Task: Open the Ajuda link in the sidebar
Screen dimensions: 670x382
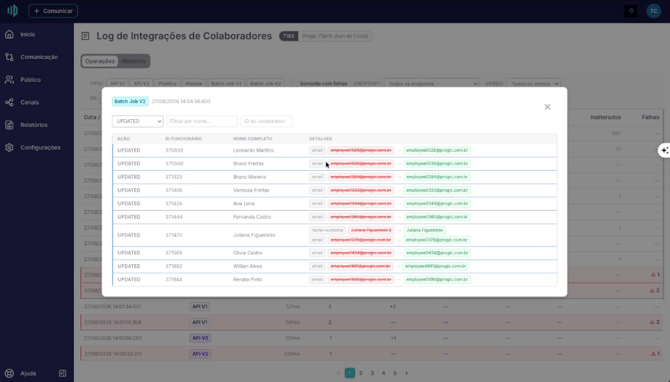Action: (x=28, y=373)
